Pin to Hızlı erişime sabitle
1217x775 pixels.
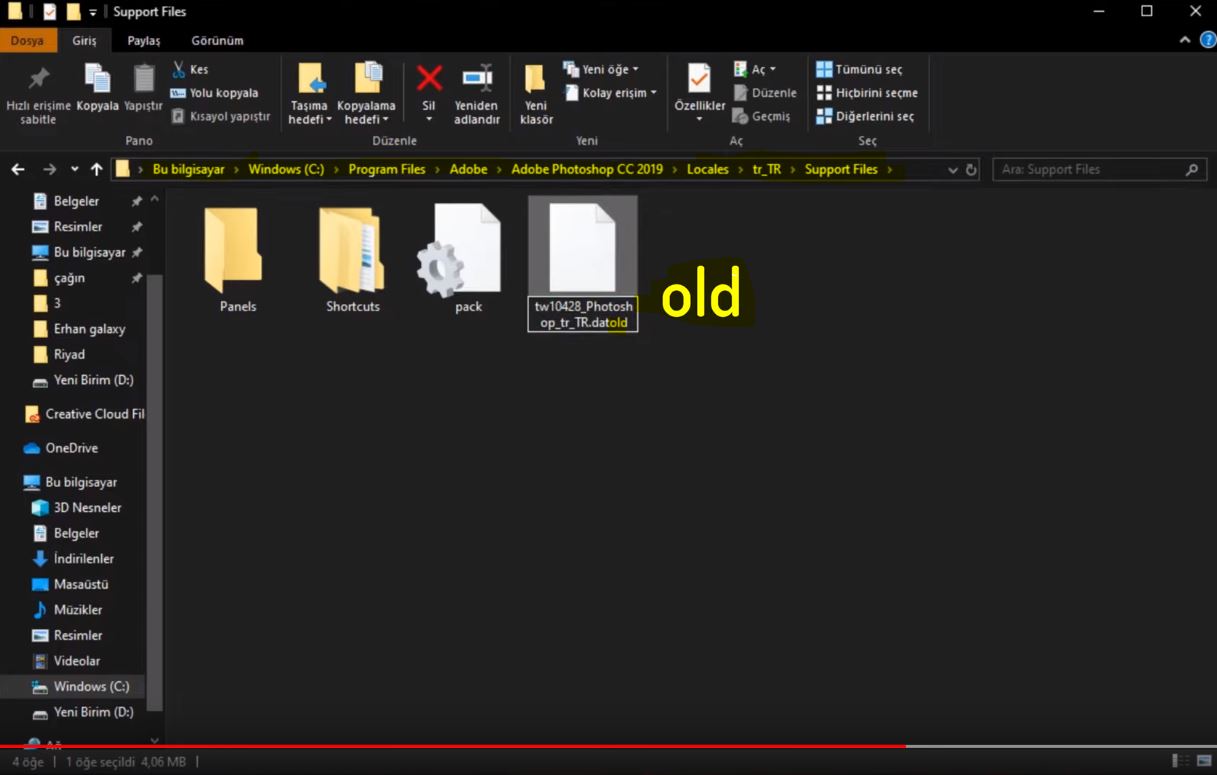tap(38, 93)
